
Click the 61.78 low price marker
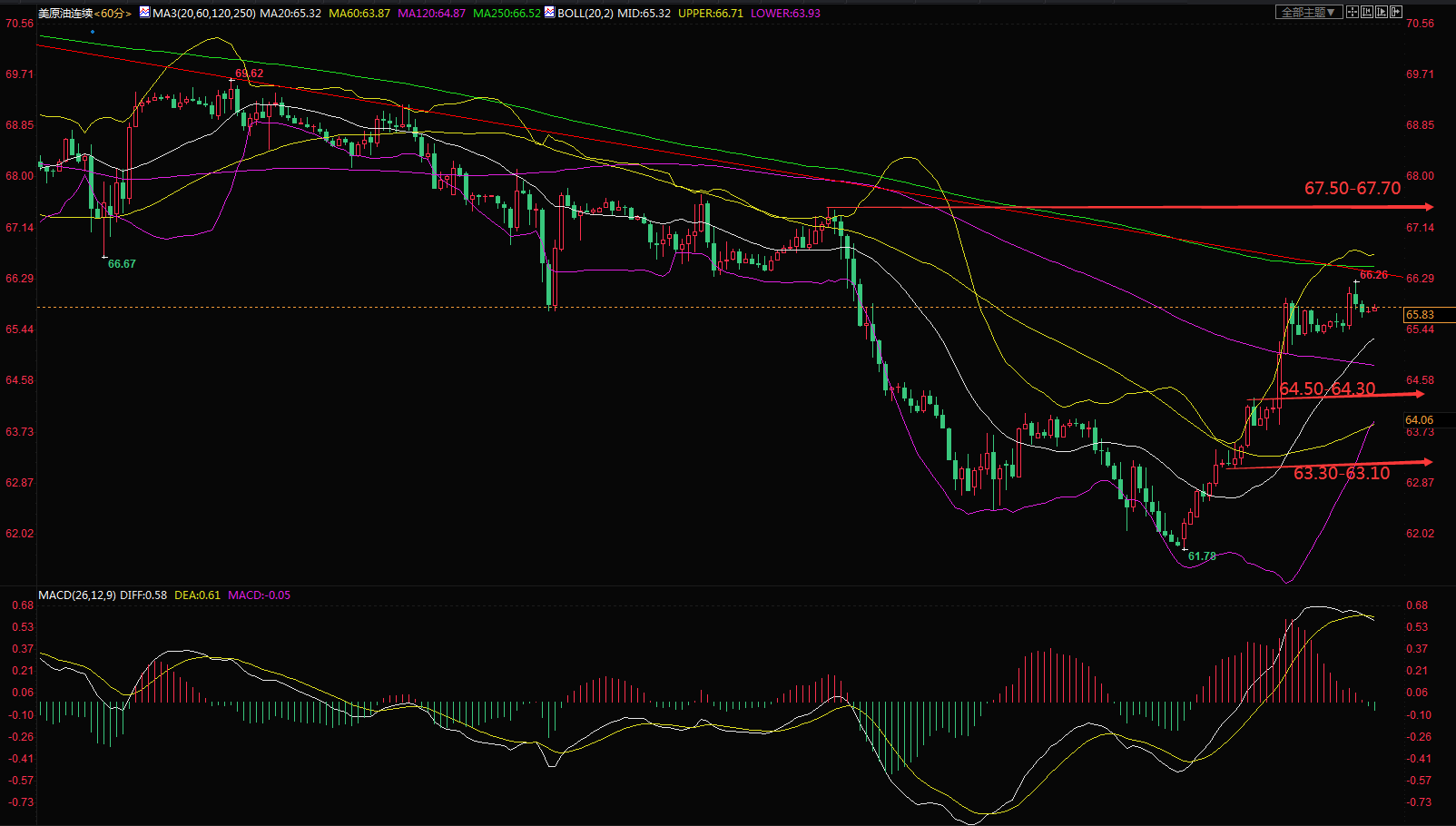pos(1202,556)
